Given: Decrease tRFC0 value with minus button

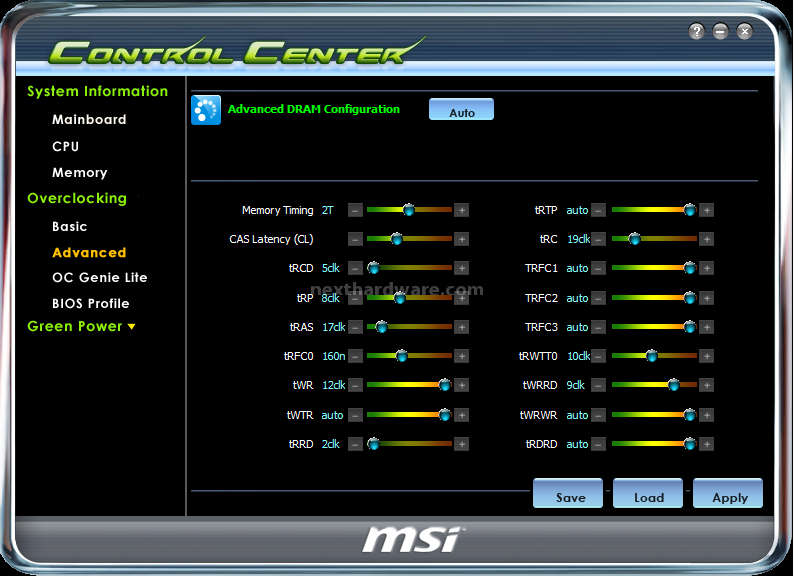Looking at the screenshot, I should tap(356, 356).
